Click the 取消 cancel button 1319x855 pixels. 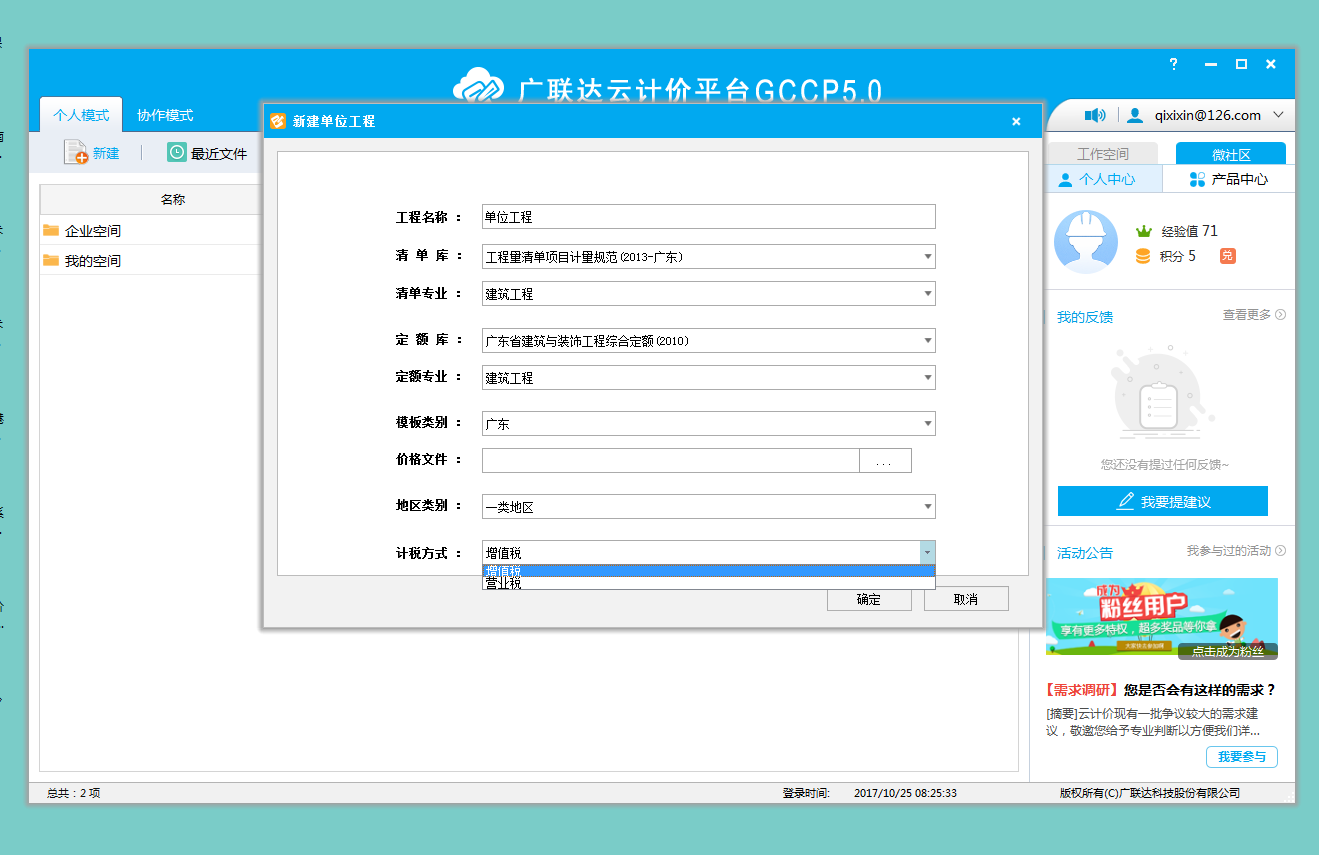coord(966,599)
